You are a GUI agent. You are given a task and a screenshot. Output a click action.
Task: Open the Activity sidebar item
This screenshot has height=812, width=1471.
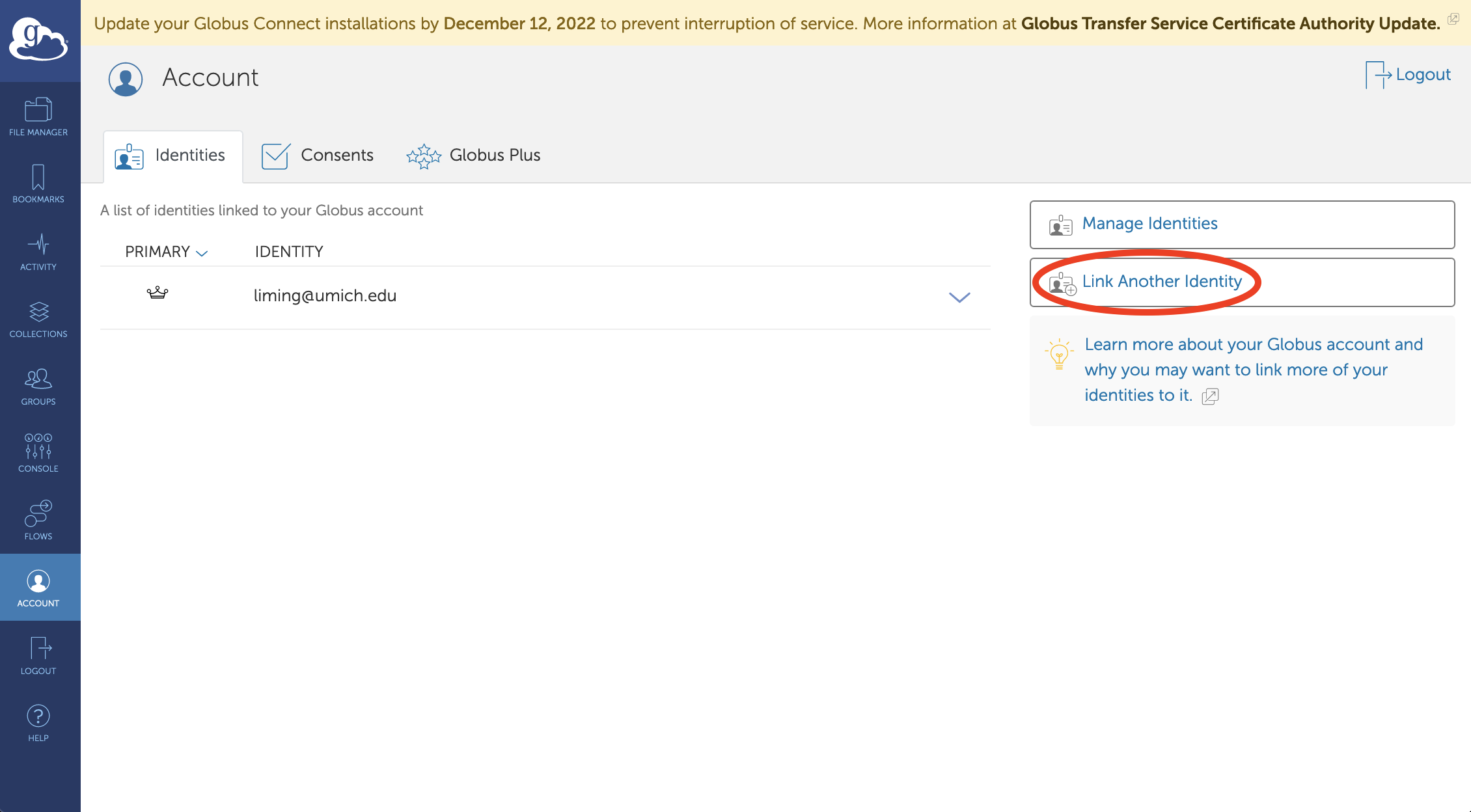[x=38, y=252]
